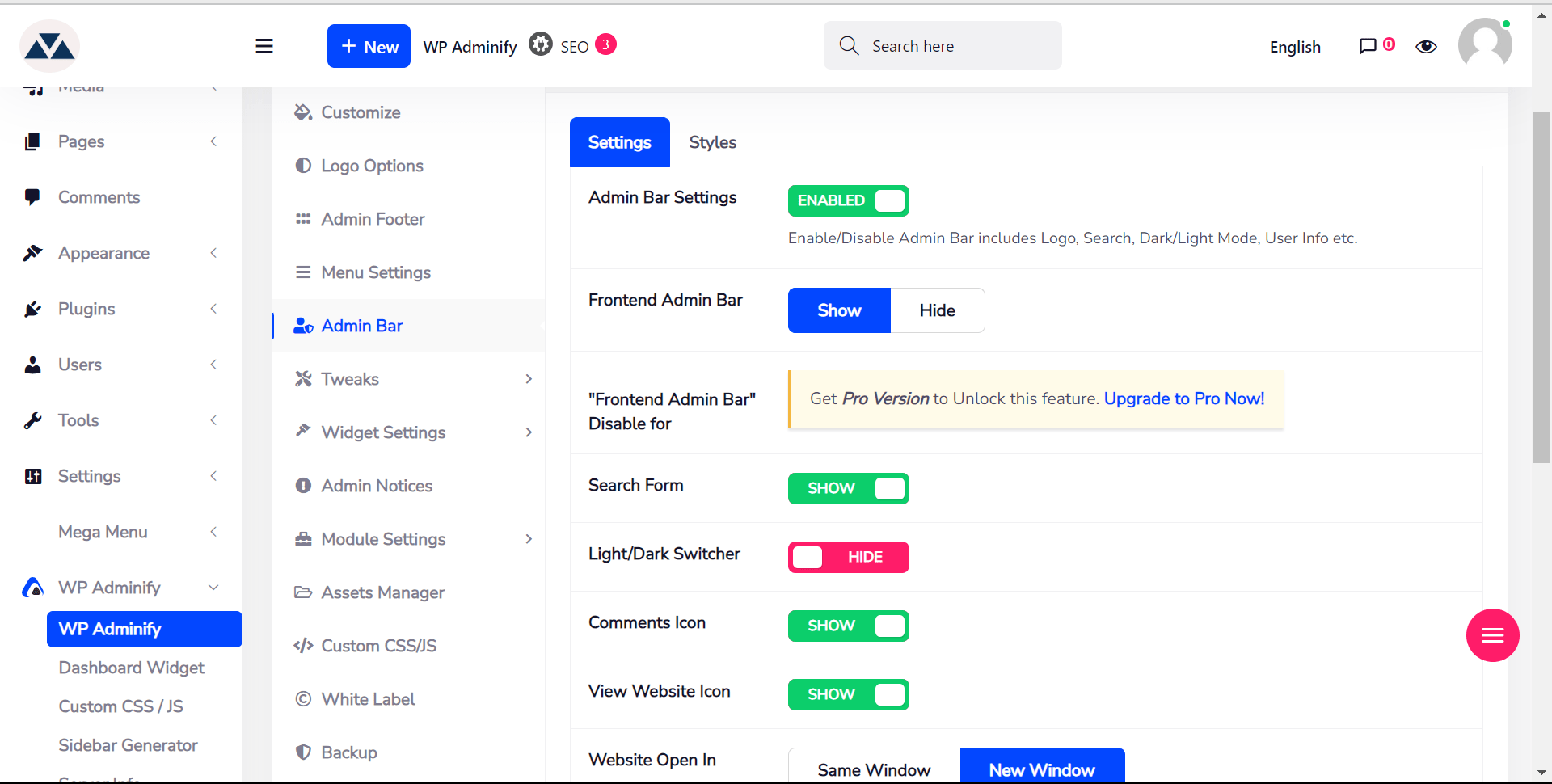Open Dashboard Widget submenu item

click(131, 668)
